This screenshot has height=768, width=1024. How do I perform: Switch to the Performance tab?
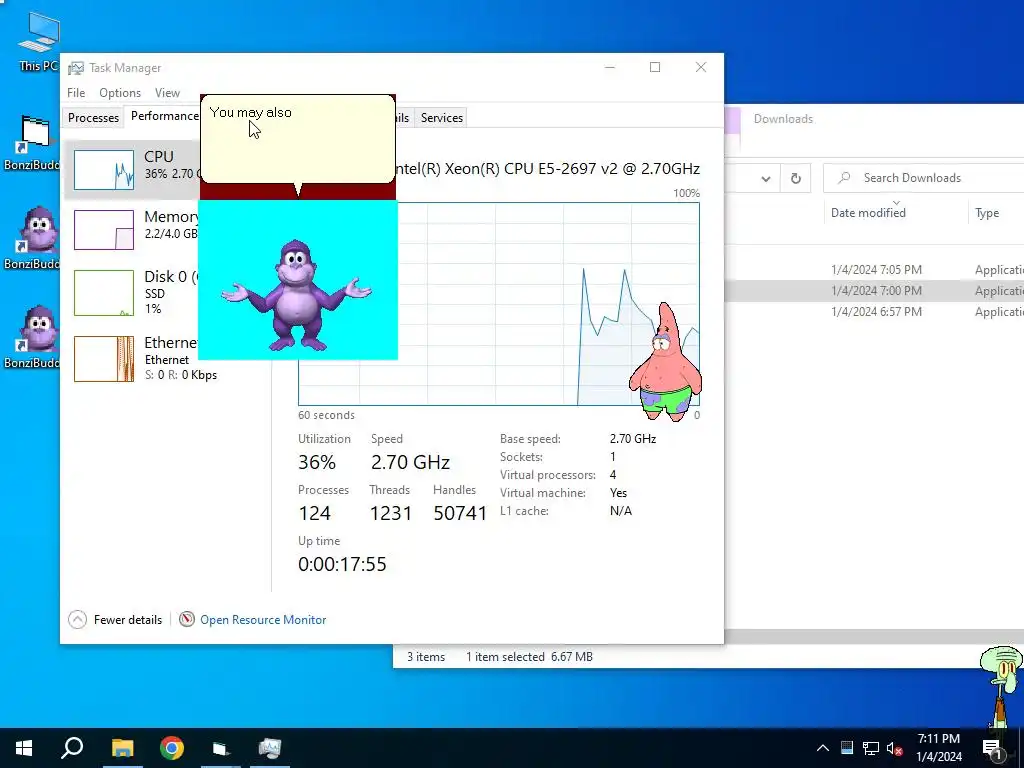point(163,116)
